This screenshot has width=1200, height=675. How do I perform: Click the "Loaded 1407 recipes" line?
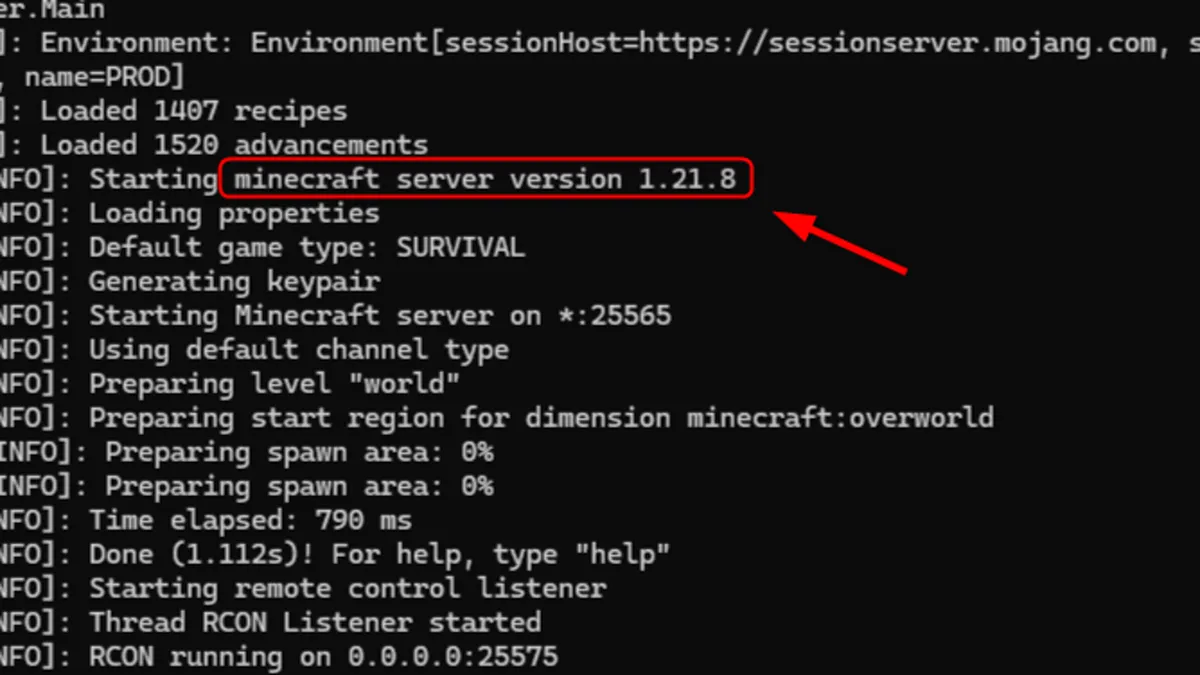pos(193,111)
